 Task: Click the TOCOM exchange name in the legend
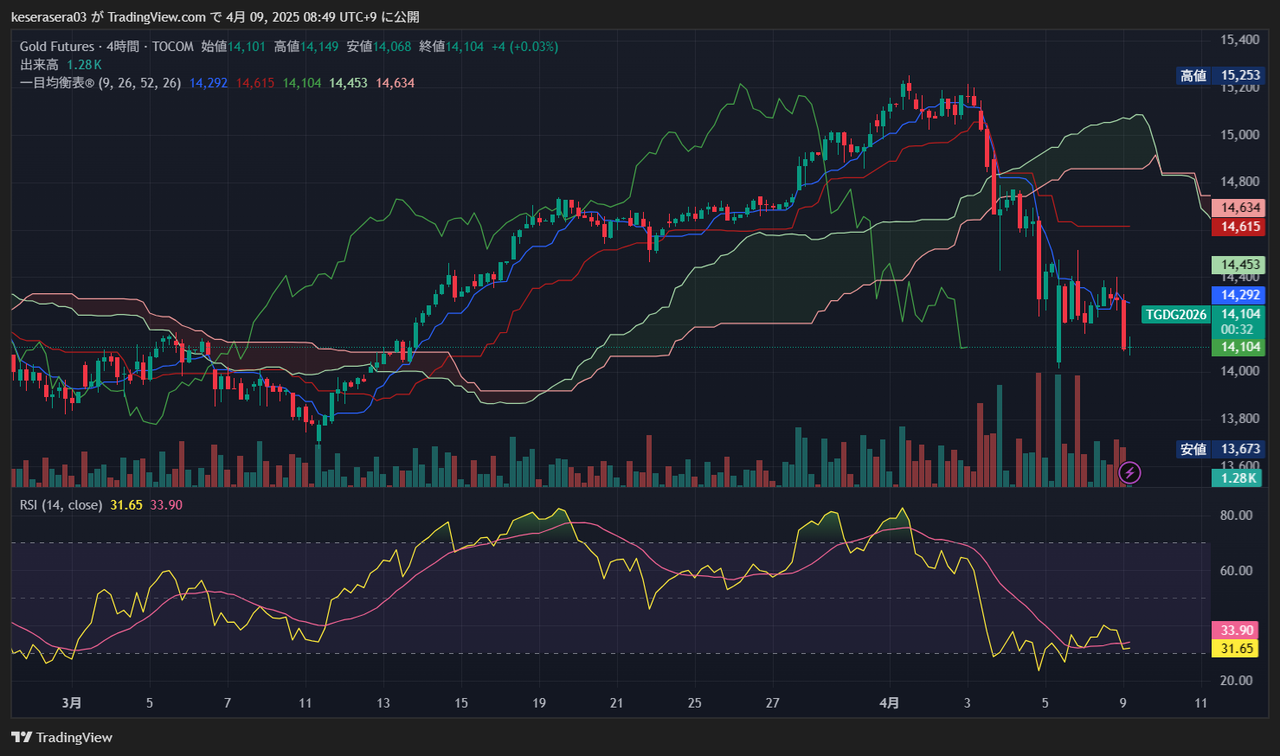click(173, 47)
